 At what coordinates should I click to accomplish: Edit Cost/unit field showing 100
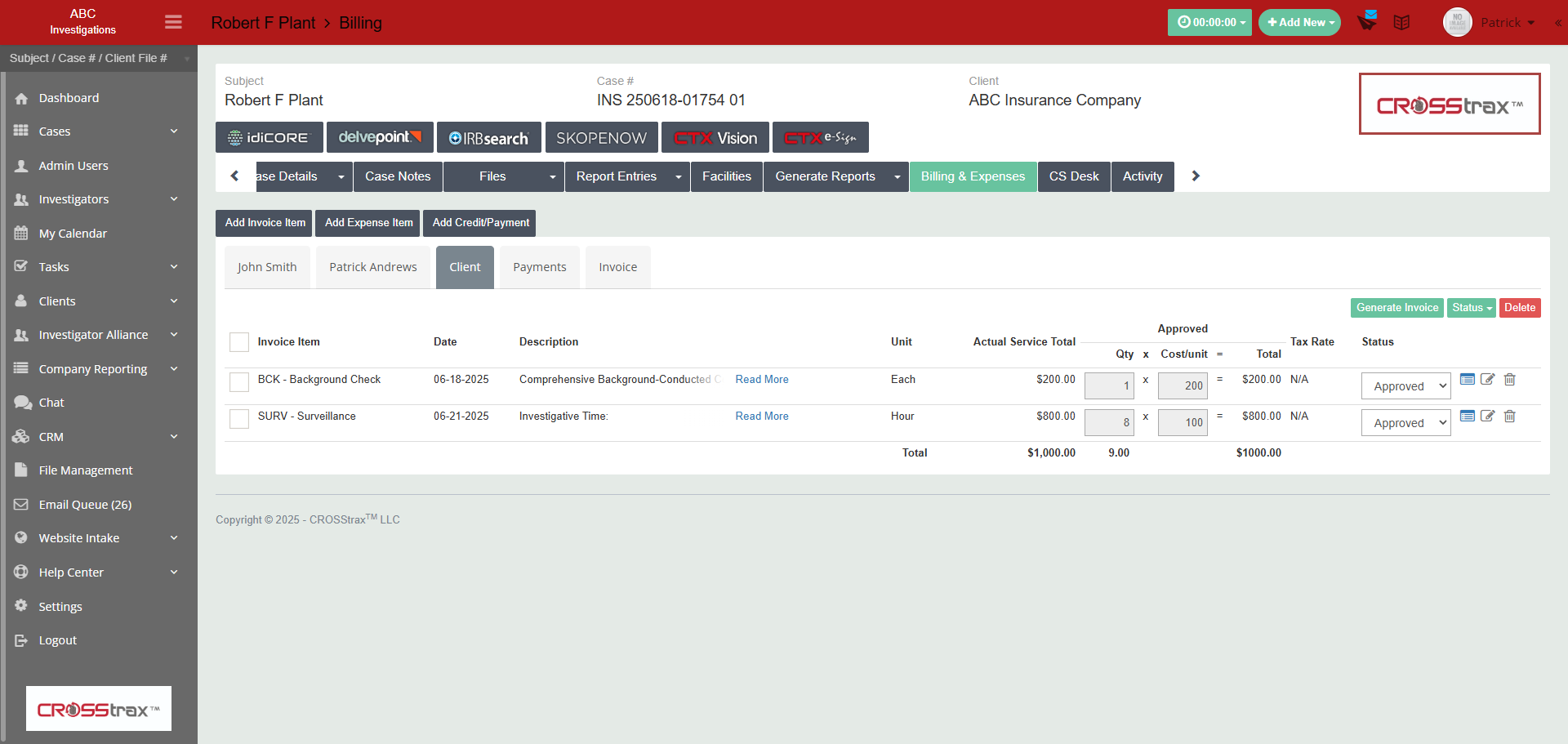[1183, 422]
